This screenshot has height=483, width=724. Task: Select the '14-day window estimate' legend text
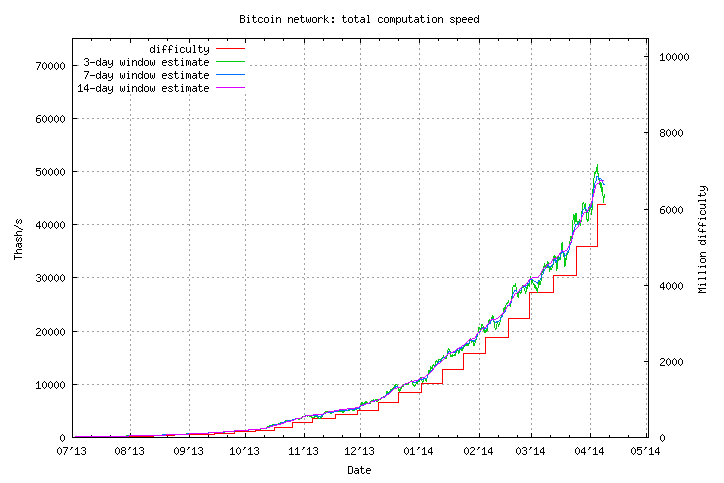pos(143,88)
